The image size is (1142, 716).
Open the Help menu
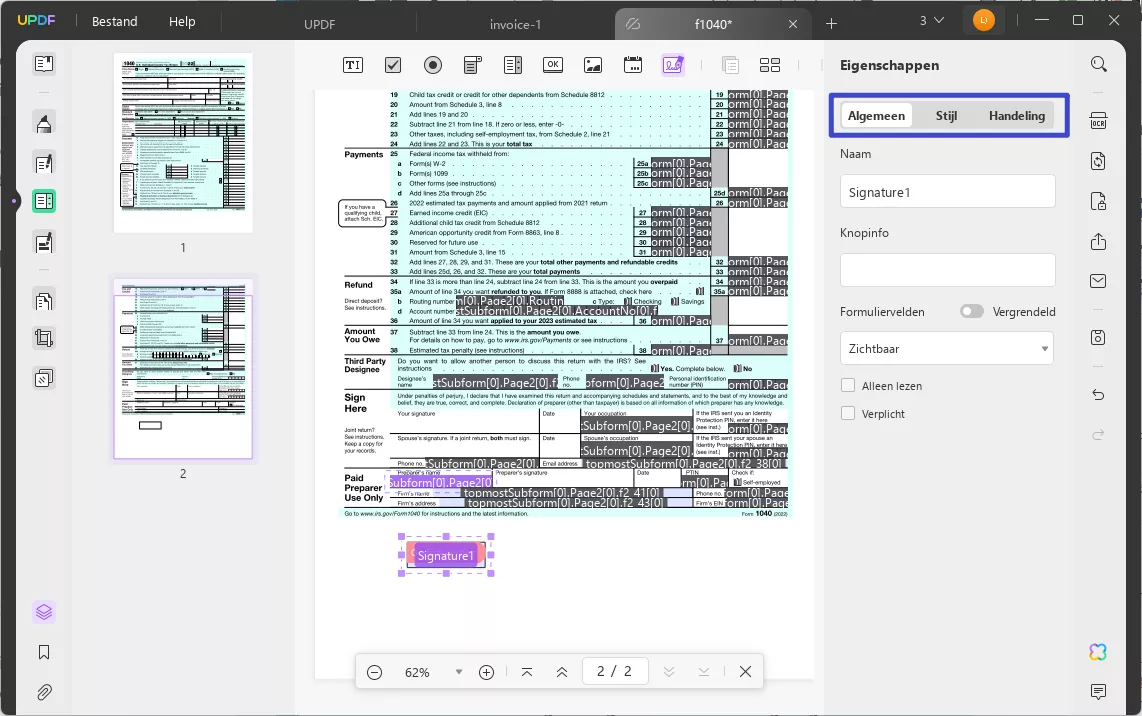coord(182,21)
